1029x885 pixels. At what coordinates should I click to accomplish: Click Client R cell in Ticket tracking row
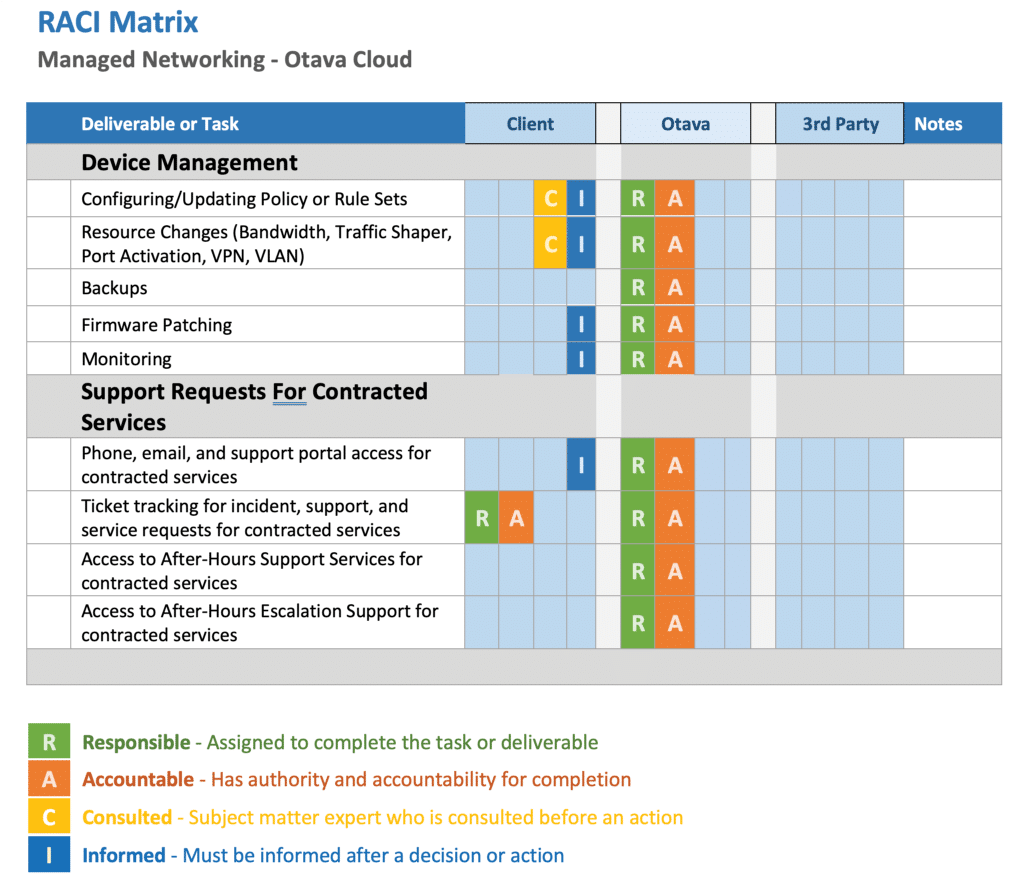[482, 518]
